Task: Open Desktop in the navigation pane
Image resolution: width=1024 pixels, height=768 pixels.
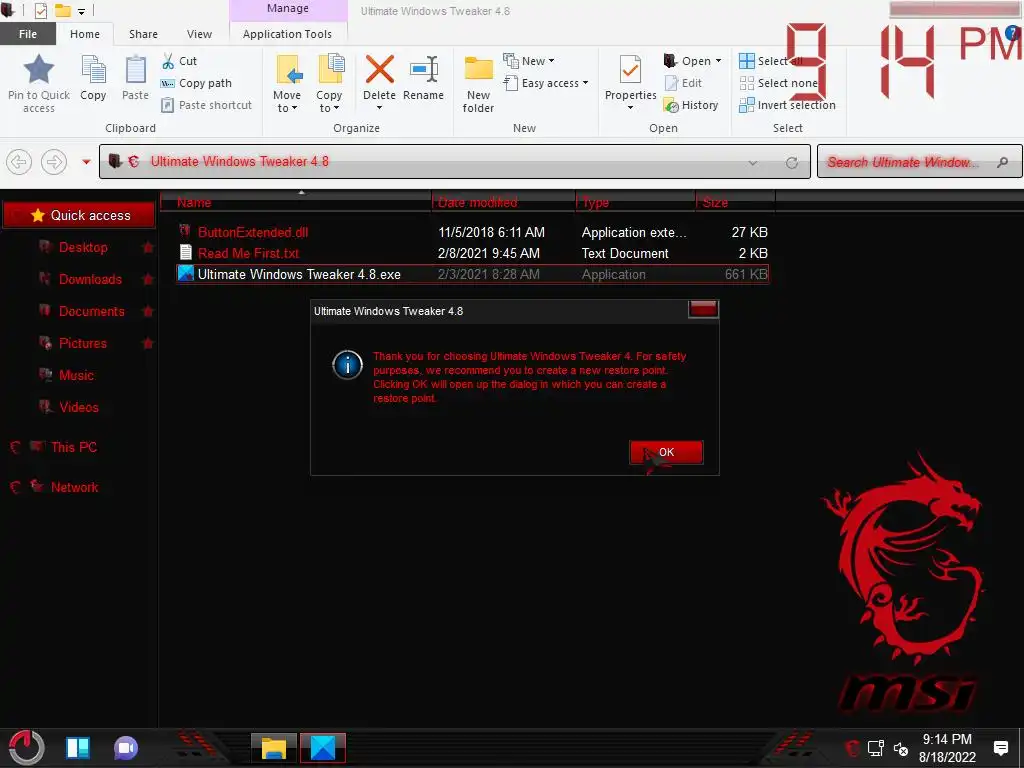Action: pyautogui.click(x=83, y=247)
